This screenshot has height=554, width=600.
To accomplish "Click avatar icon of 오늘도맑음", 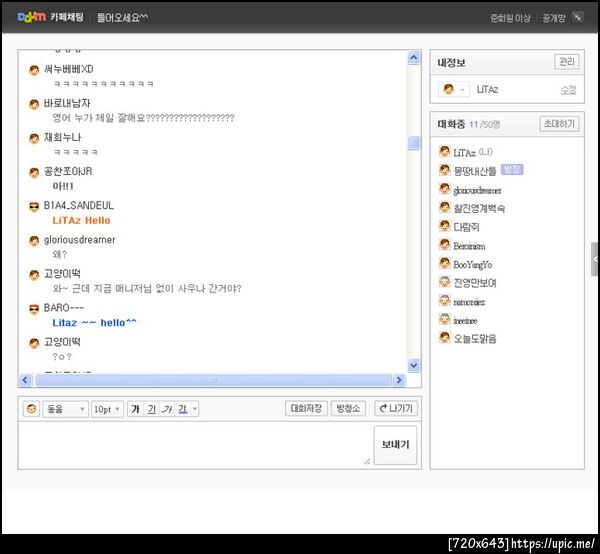I will 444,338.
